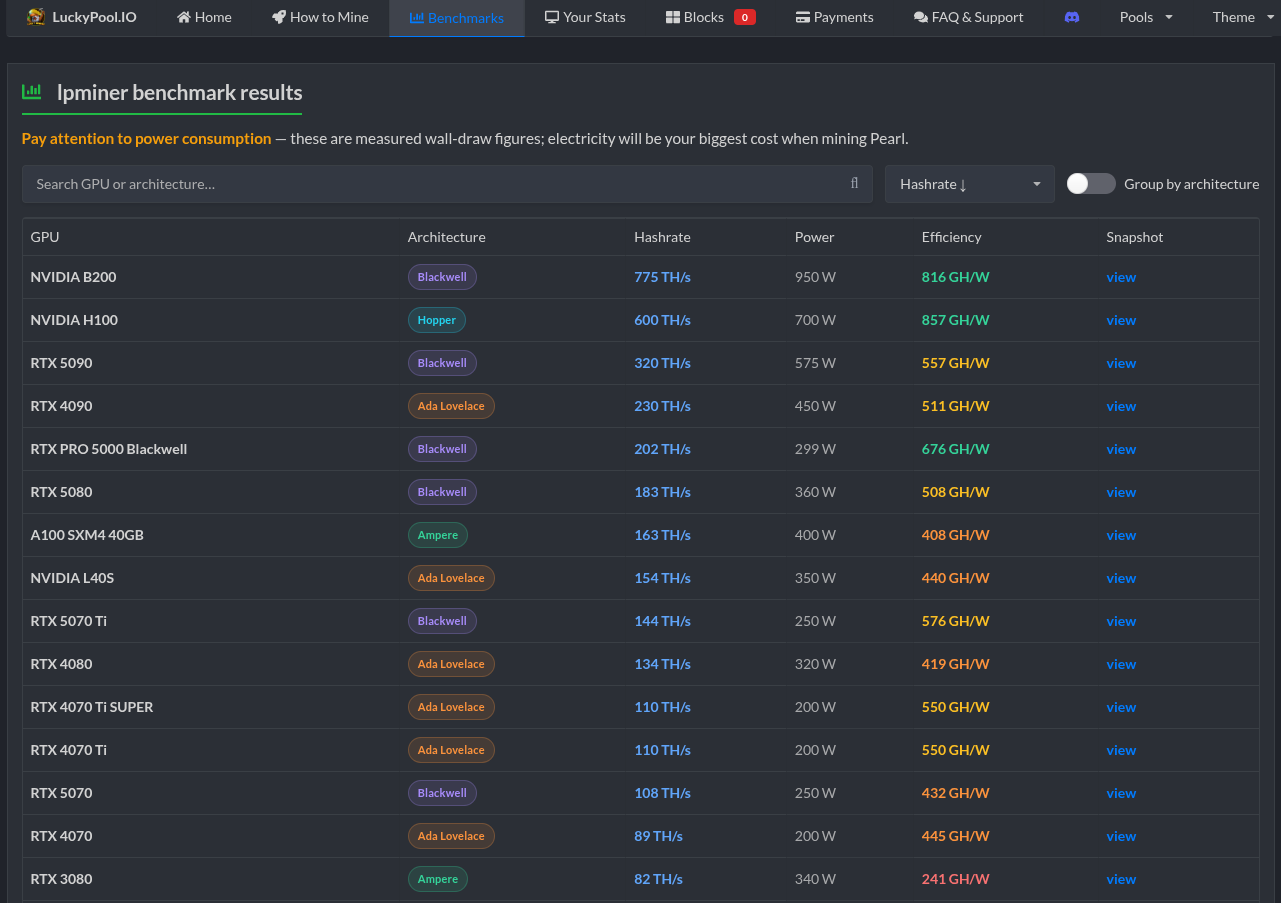The image size is (1281, 903).
Task: Open the FAQ & Support page
Action: (968, 17)
